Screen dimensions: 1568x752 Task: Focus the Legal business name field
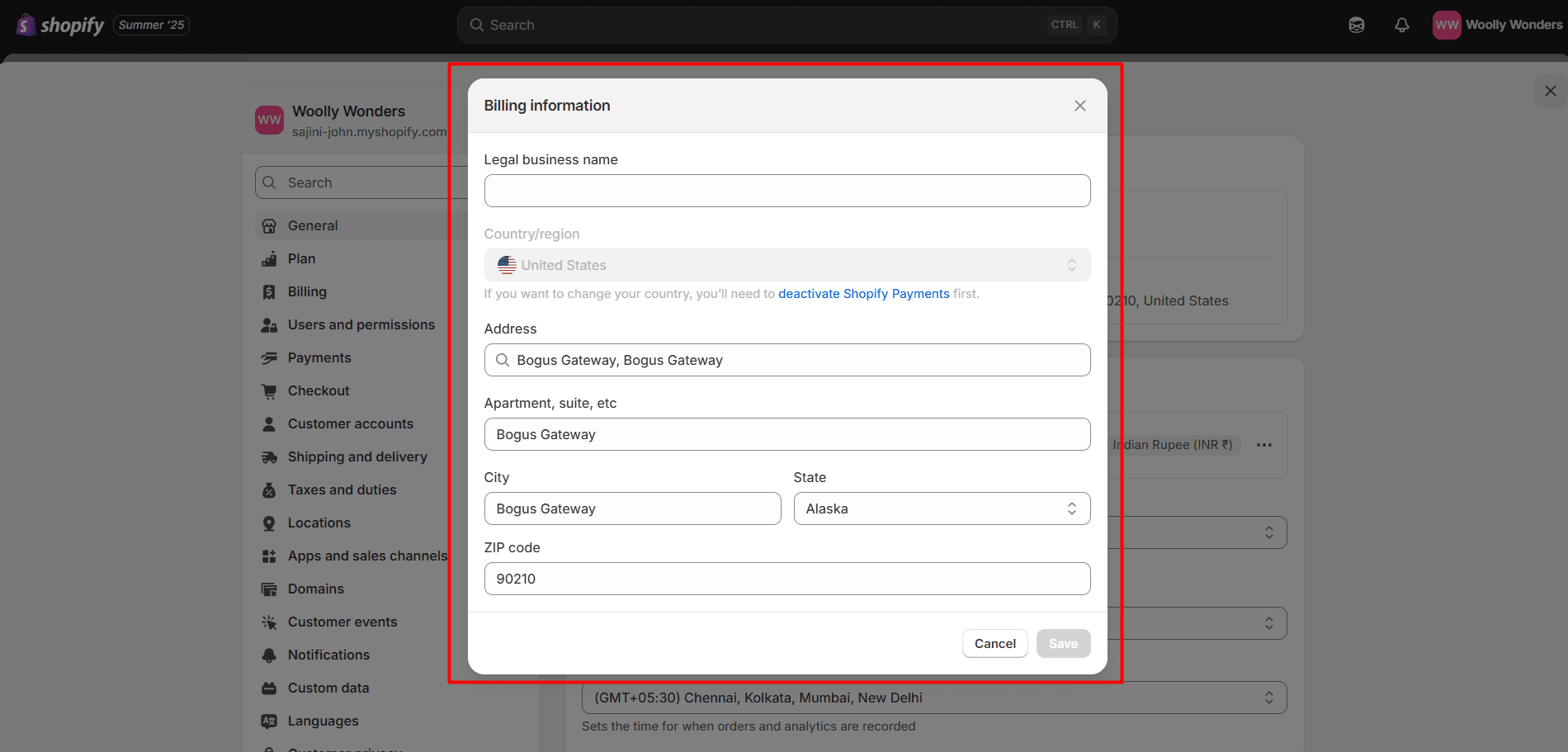pyautogui.click(x=787, y=191)
